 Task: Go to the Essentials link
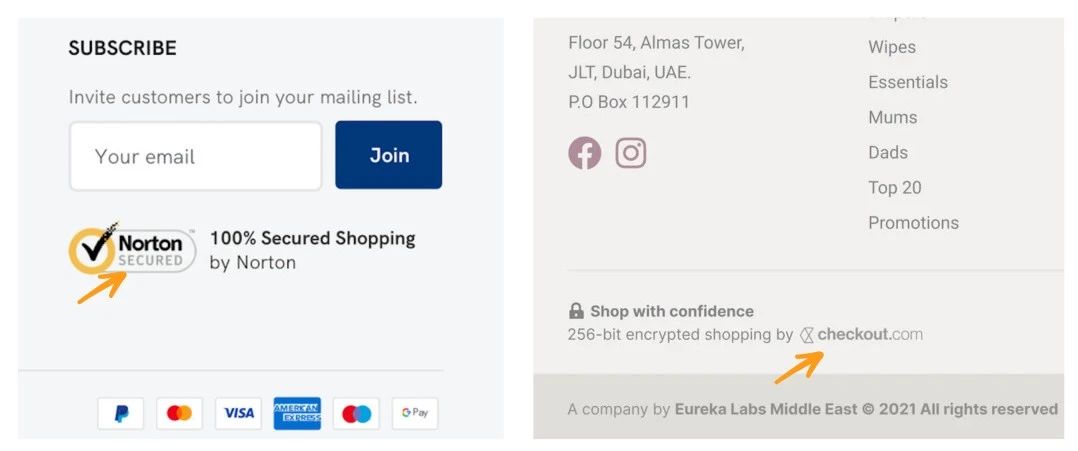908,82
